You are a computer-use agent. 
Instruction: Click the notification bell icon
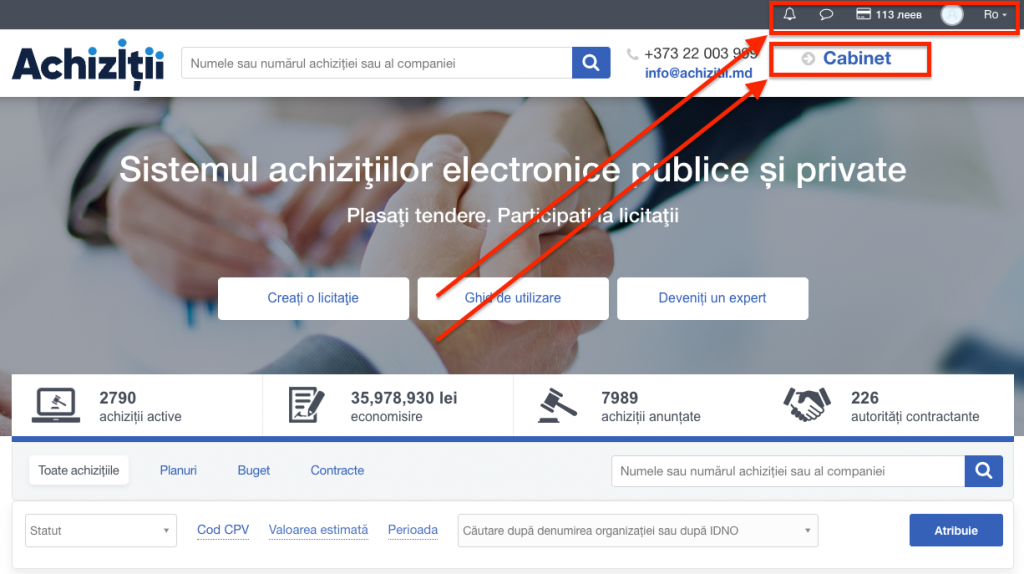coord(790,15)
